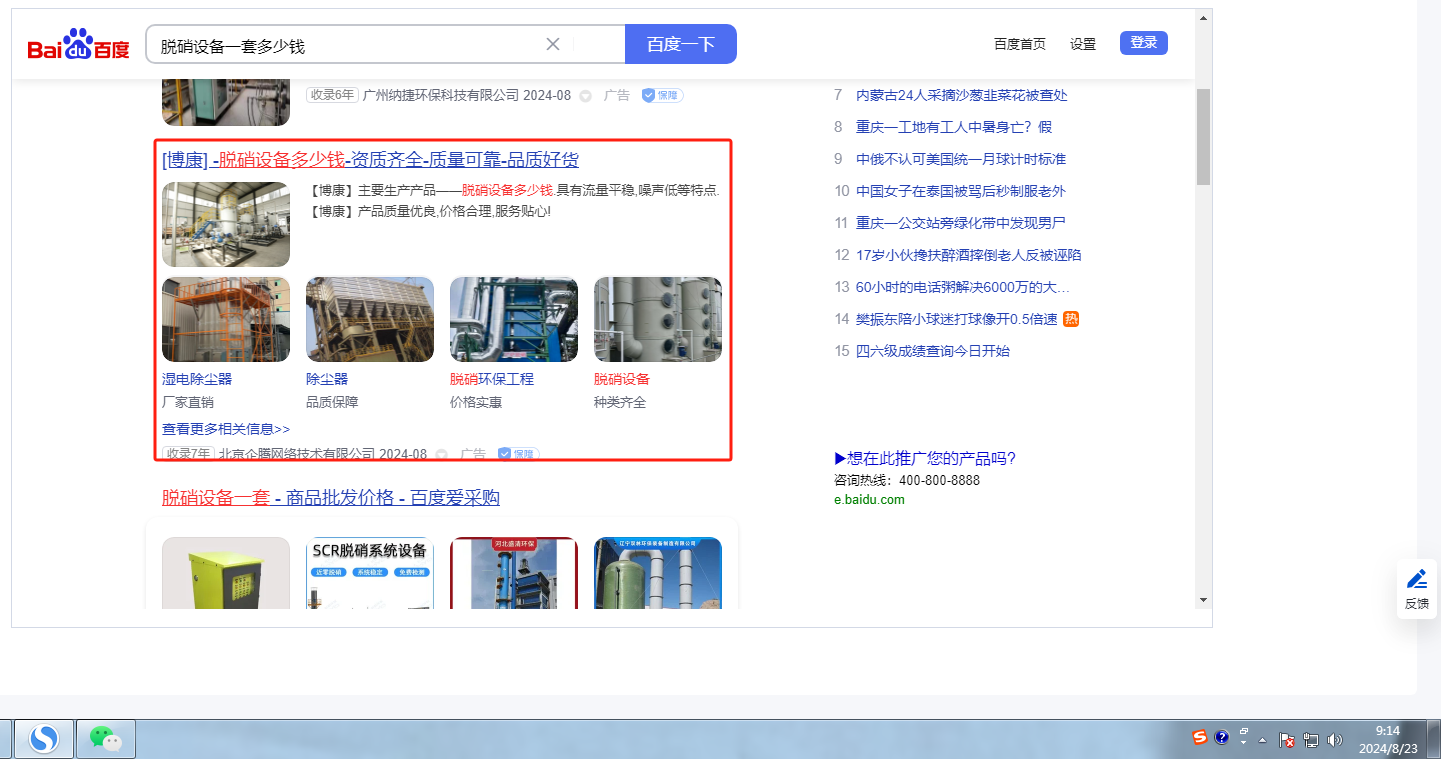Open the thumbnail above 除尘器 品质保障
The height and width of the screenshot is (759, 1441).
coord(370,319)
